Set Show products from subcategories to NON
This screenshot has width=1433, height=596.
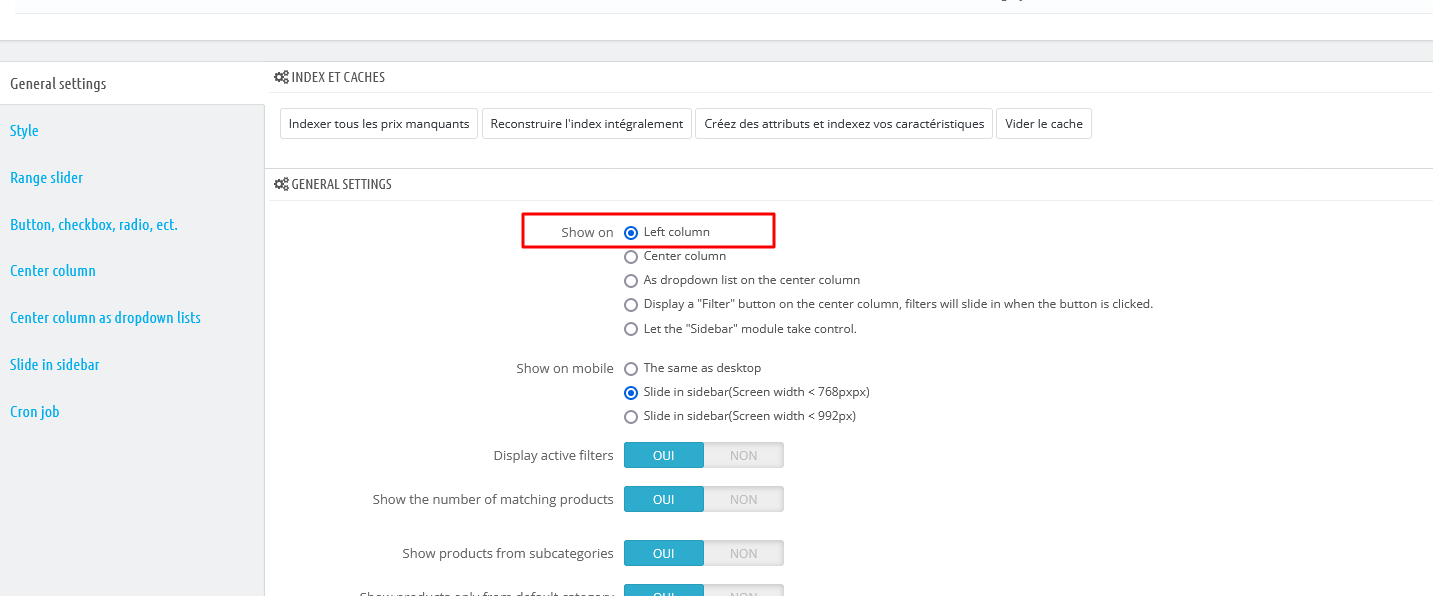[743, 553]
